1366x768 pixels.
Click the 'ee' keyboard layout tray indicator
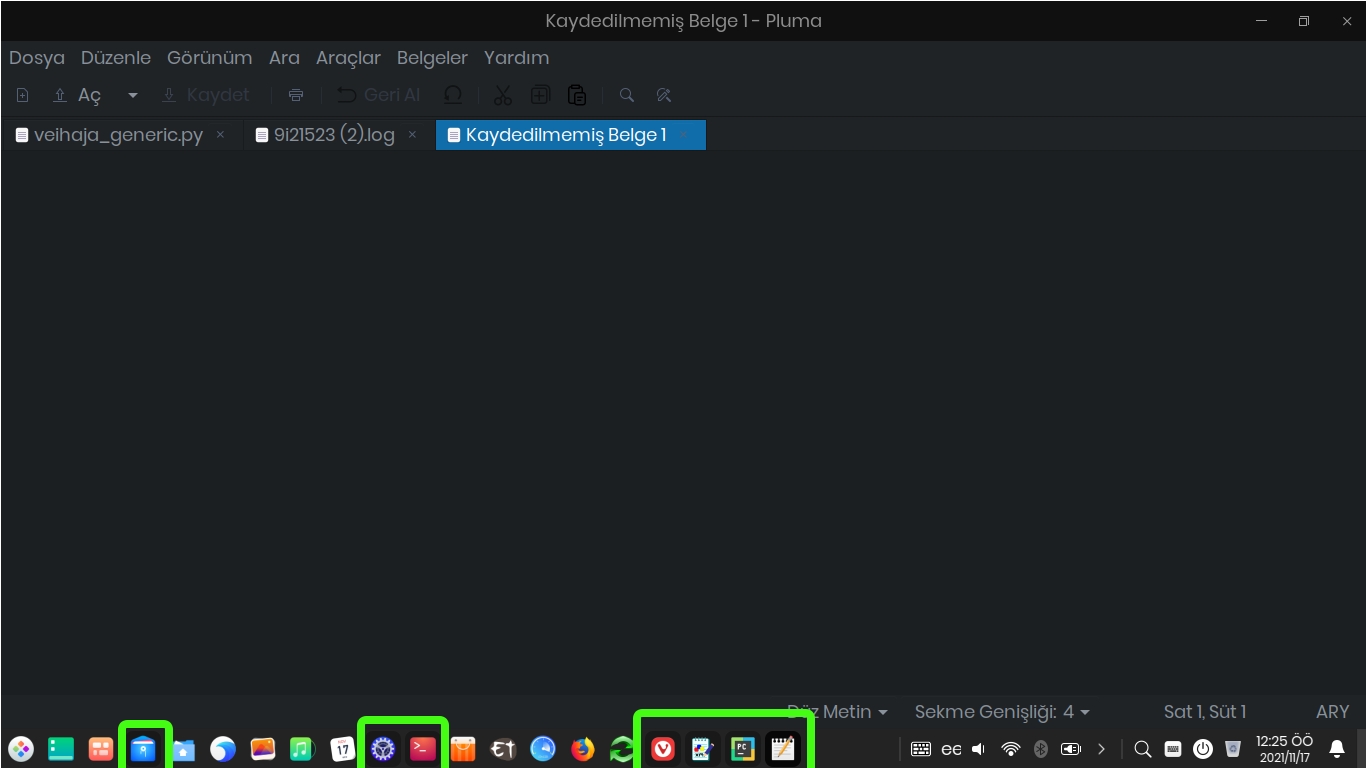point(951,749)
